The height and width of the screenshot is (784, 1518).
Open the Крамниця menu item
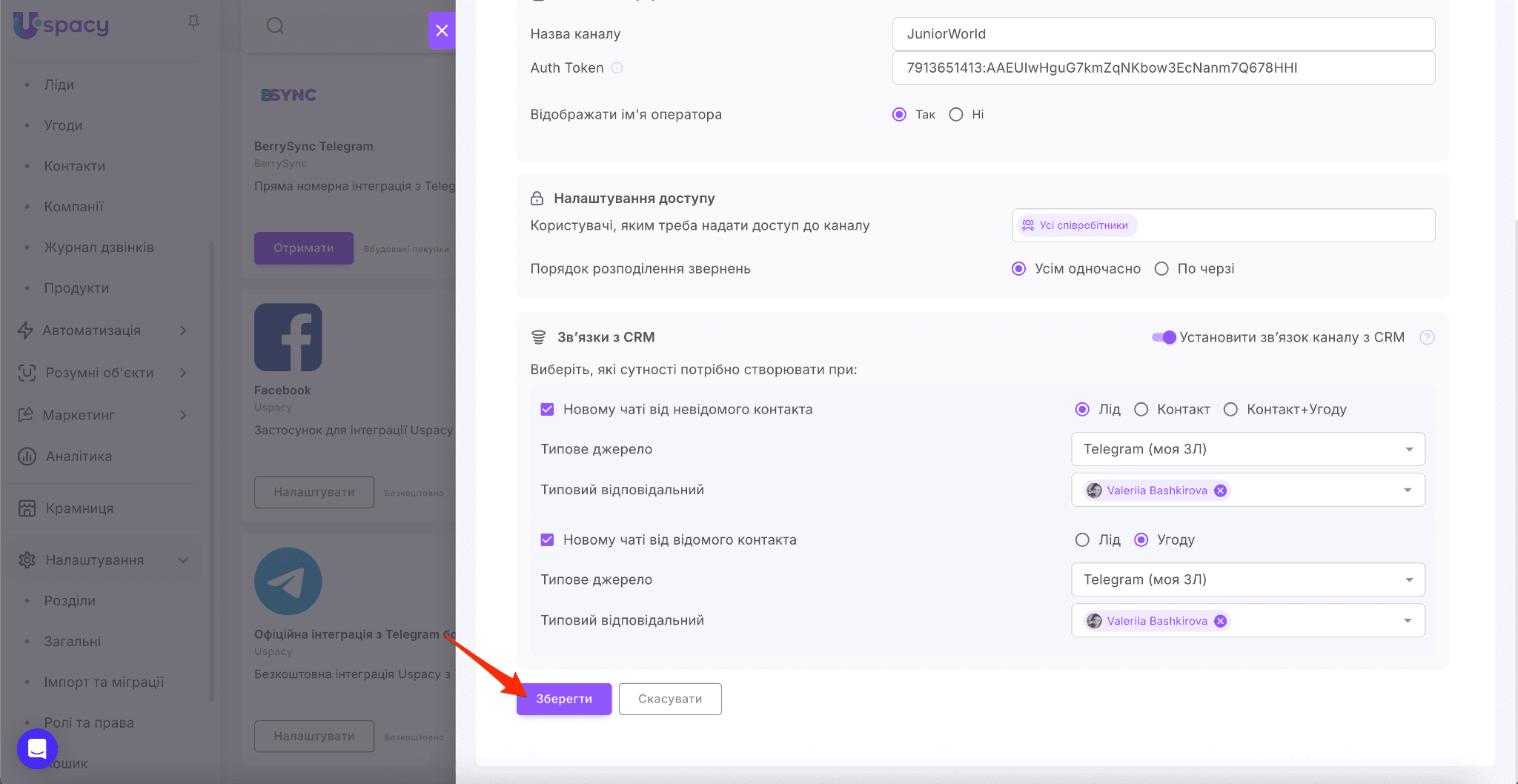point(79,508)
